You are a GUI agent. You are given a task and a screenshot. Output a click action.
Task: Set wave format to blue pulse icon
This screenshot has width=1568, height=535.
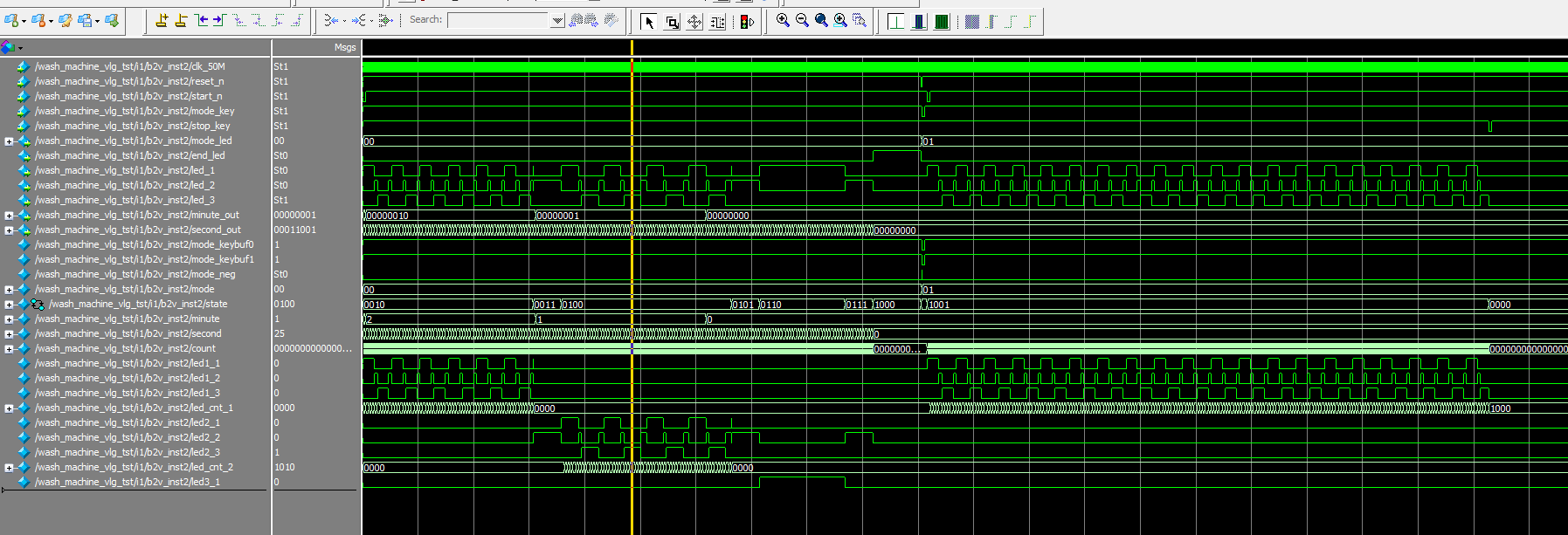tap(919, 21)
